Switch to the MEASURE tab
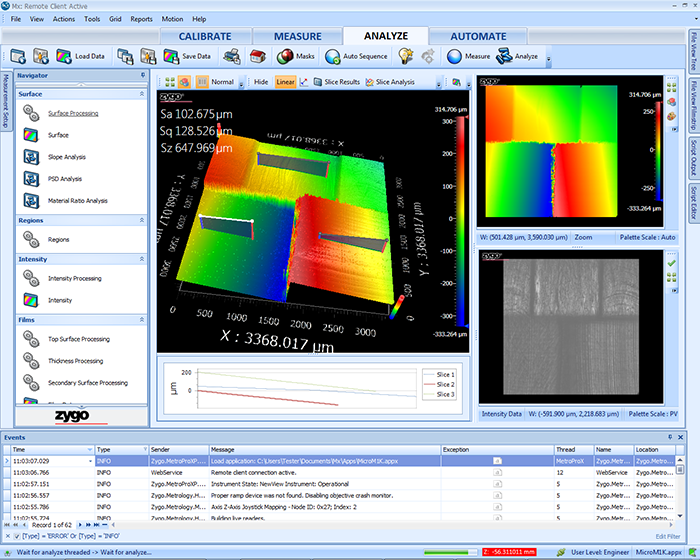The width and height of the screenshot is (700, 560). coord(299,36)
